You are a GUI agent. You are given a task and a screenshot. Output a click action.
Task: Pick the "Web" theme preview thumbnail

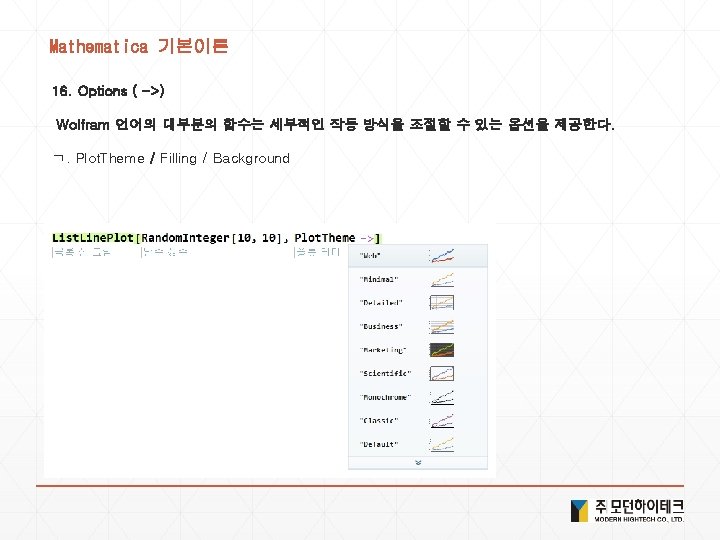[442, 256]
